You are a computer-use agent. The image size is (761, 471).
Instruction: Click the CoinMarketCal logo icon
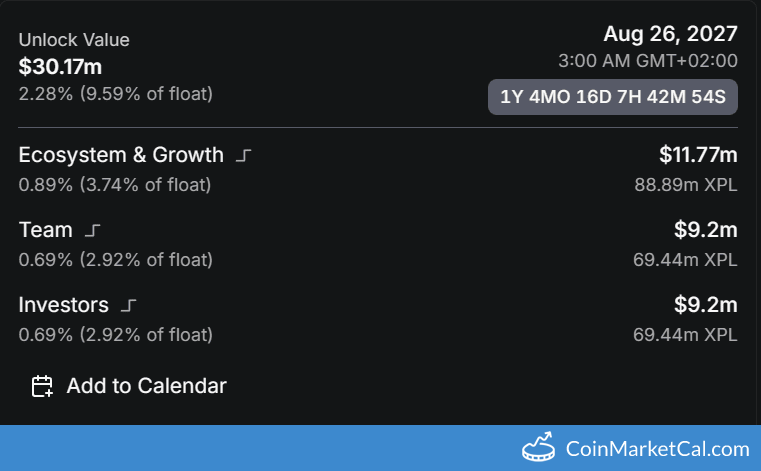[x=539, y=448]
